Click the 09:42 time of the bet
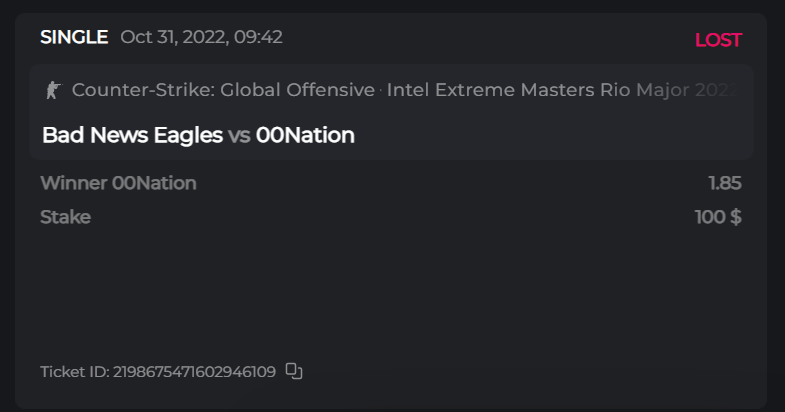785x412 pixels. click(258, 38)
